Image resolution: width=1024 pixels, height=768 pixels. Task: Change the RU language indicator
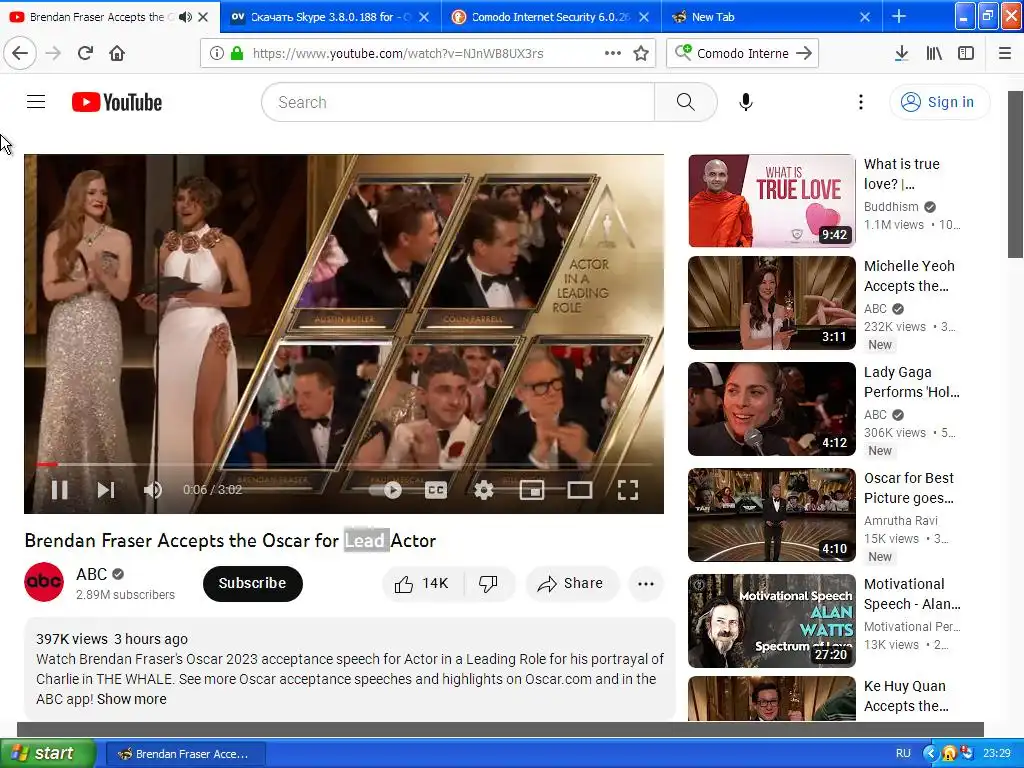click(x=903, y=753)
